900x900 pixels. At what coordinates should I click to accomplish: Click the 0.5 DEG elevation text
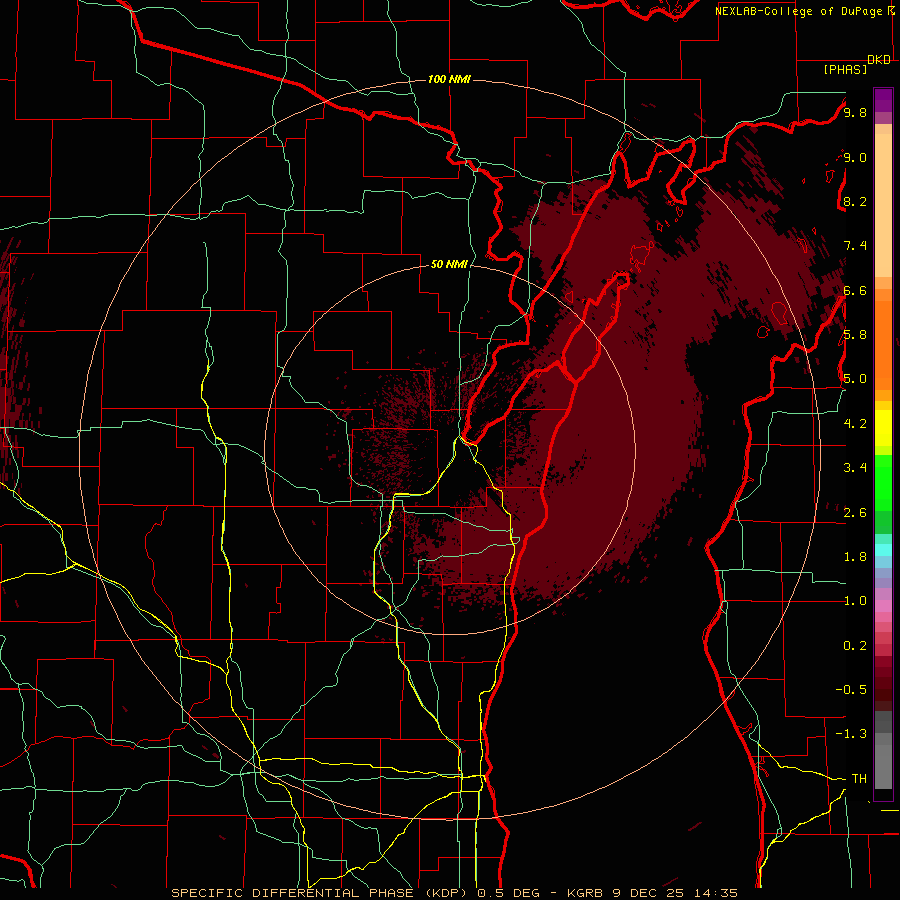click(509, 893)
